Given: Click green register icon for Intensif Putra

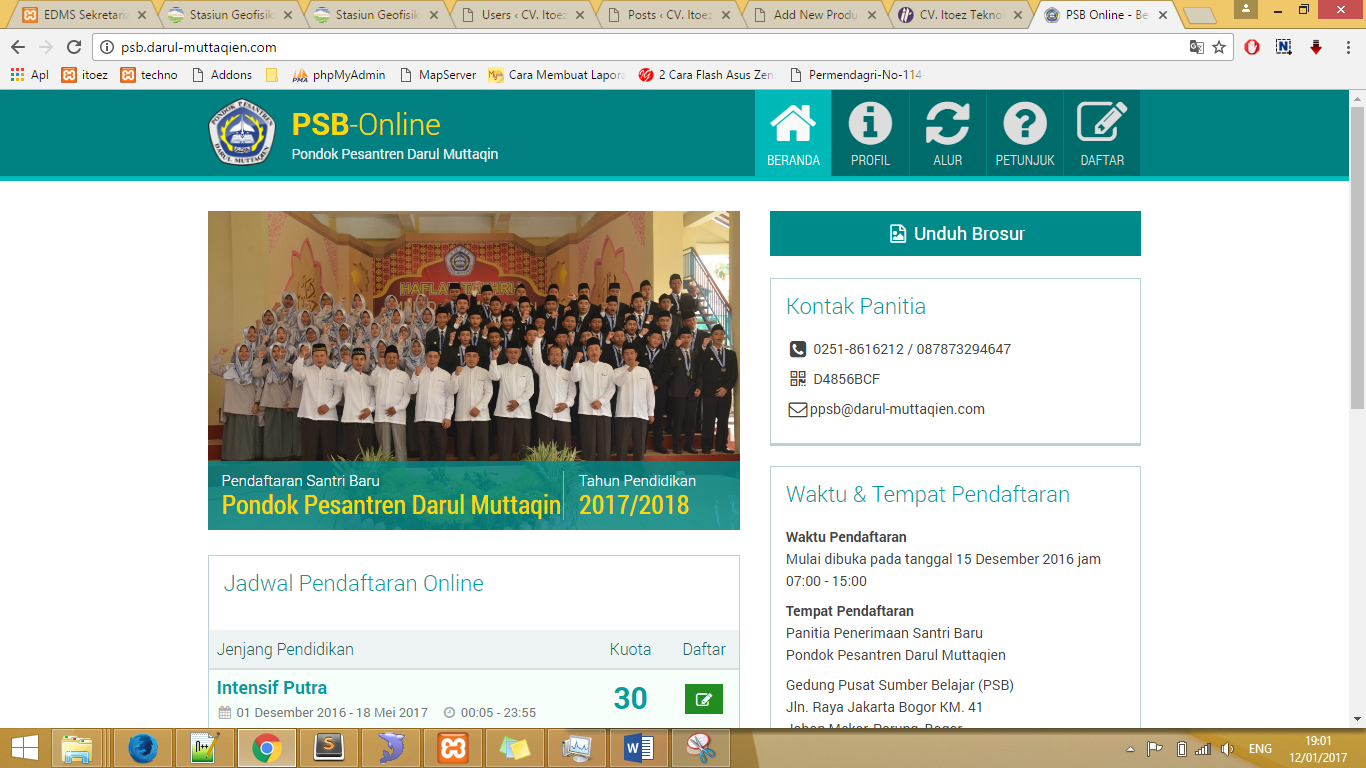Looking at the screenshot, I should pyautogui.click(x=704, y=699).
